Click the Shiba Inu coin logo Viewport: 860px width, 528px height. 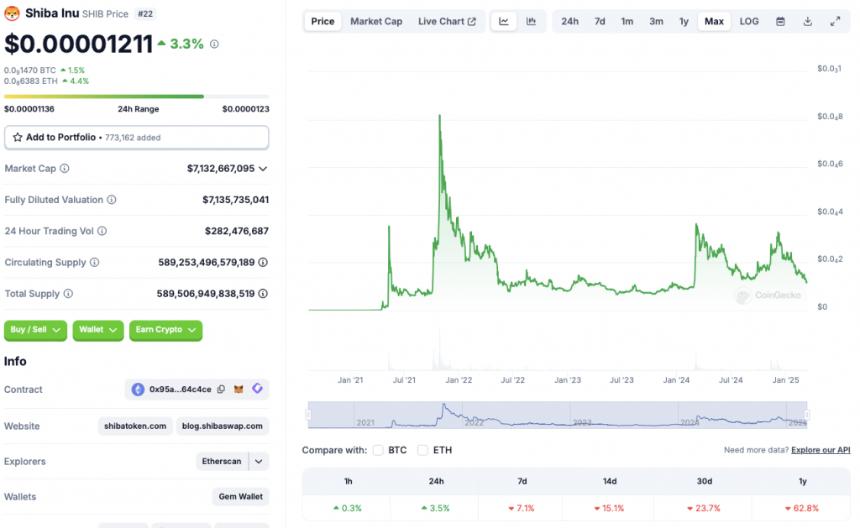coord(12,13)
